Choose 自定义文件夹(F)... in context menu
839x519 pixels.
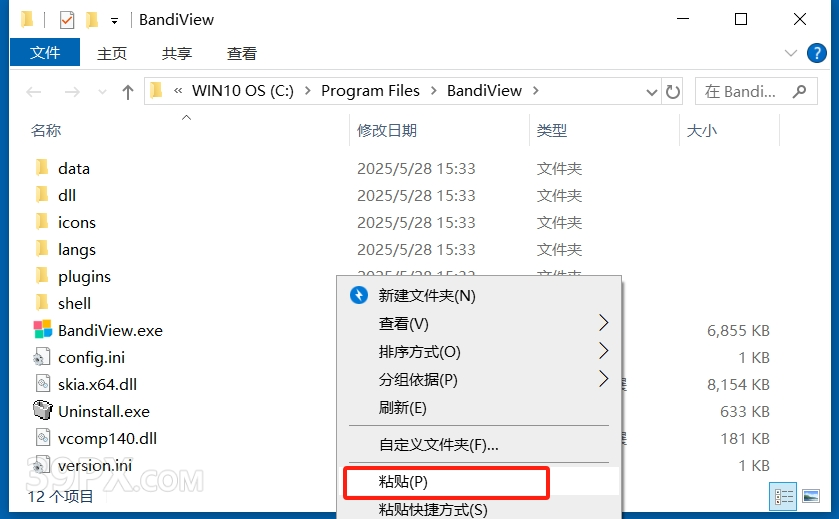point(479,444)
